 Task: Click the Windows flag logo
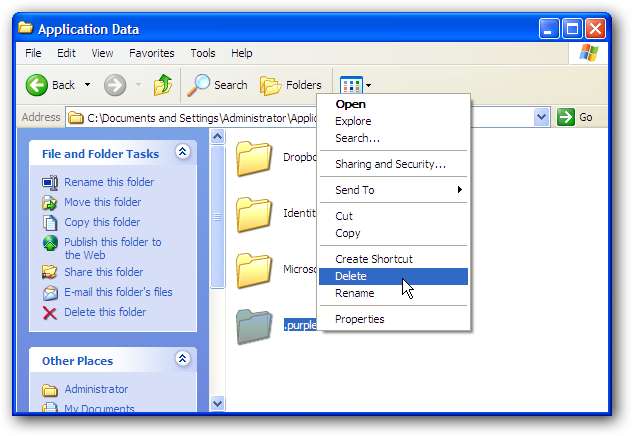point(589,53)
